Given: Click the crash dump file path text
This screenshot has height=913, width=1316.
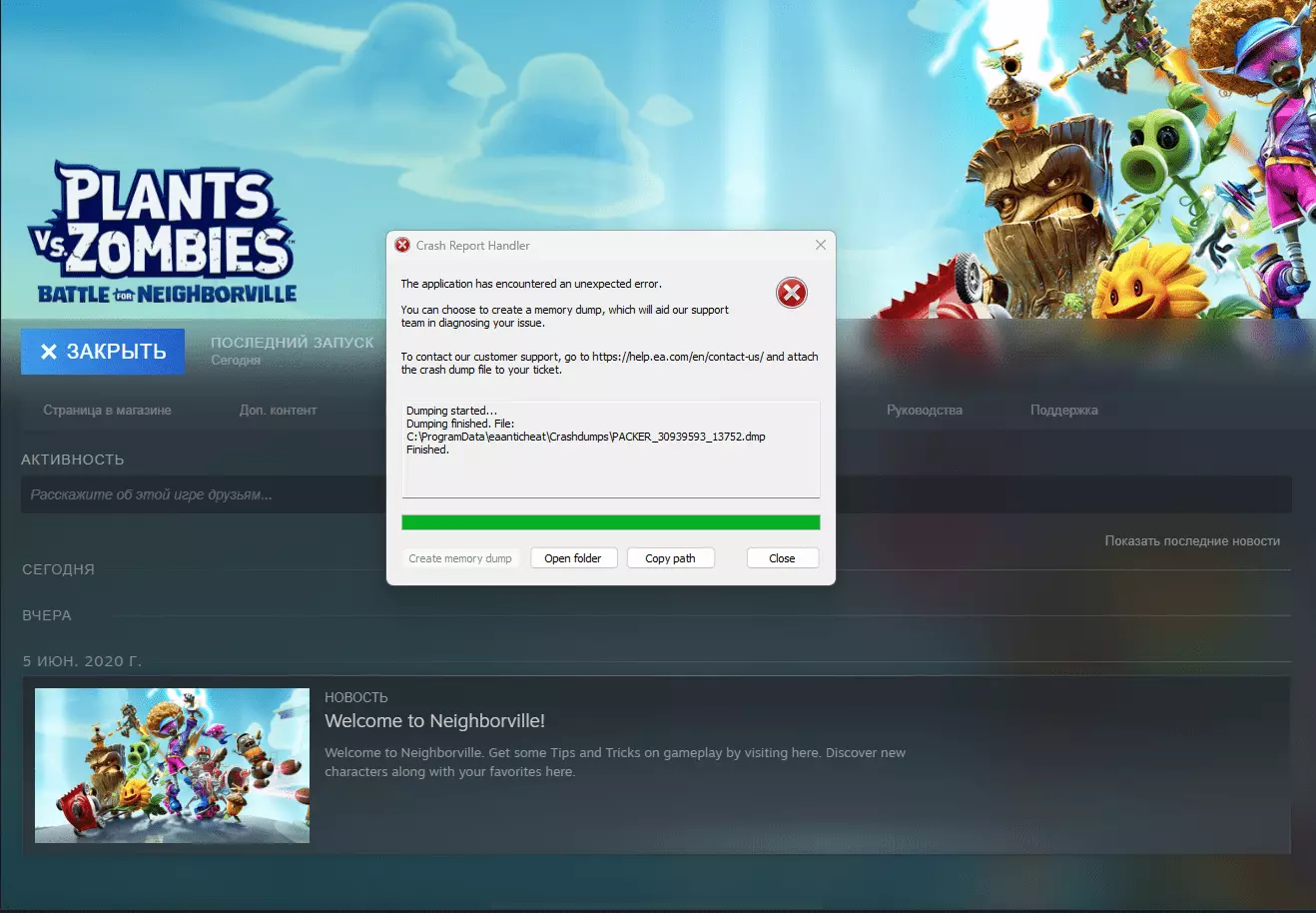Looking at the screenshot, I should coord(586,437).
